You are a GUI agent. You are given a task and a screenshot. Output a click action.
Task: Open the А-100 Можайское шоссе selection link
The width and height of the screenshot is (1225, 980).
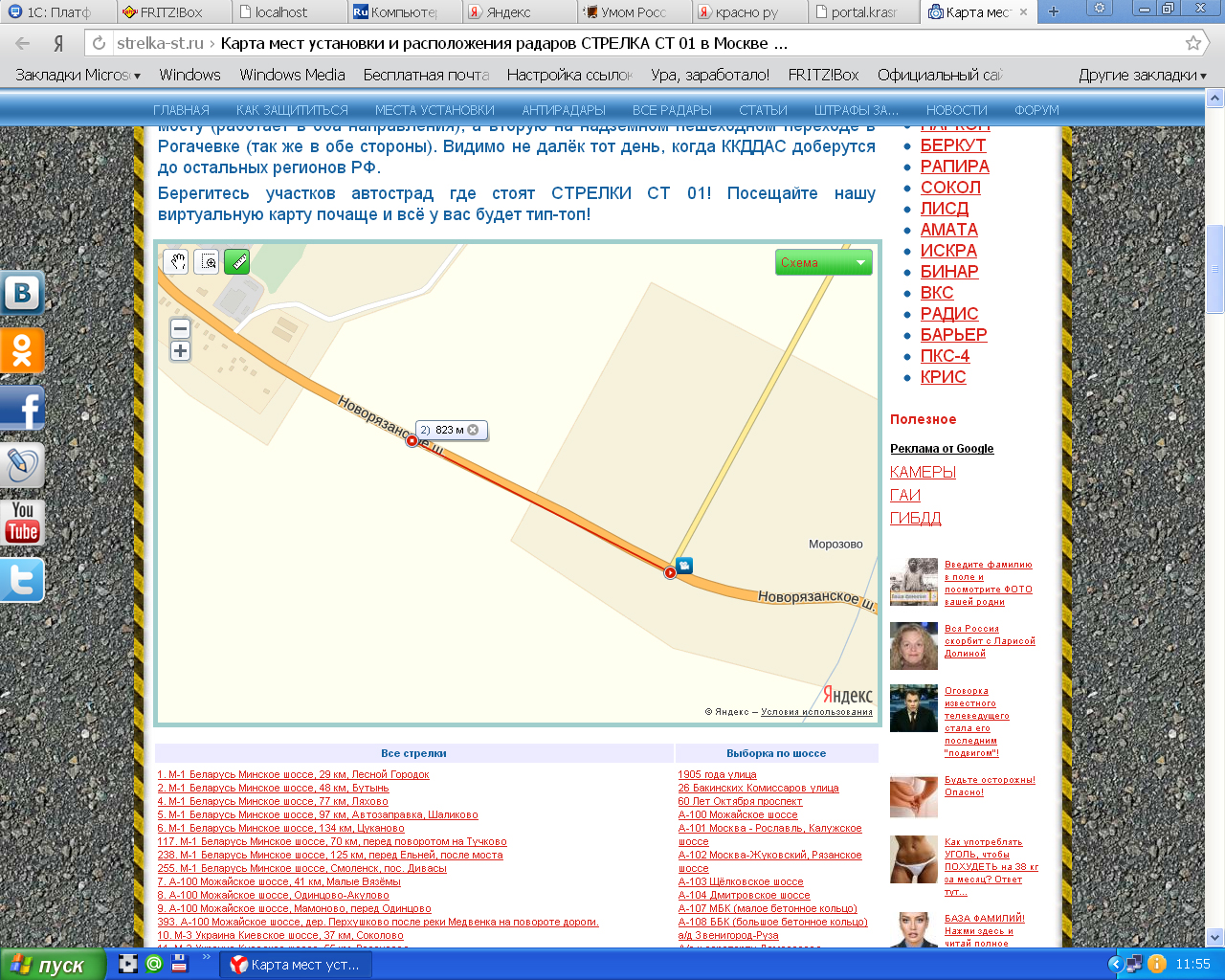(x=738, y=814)
